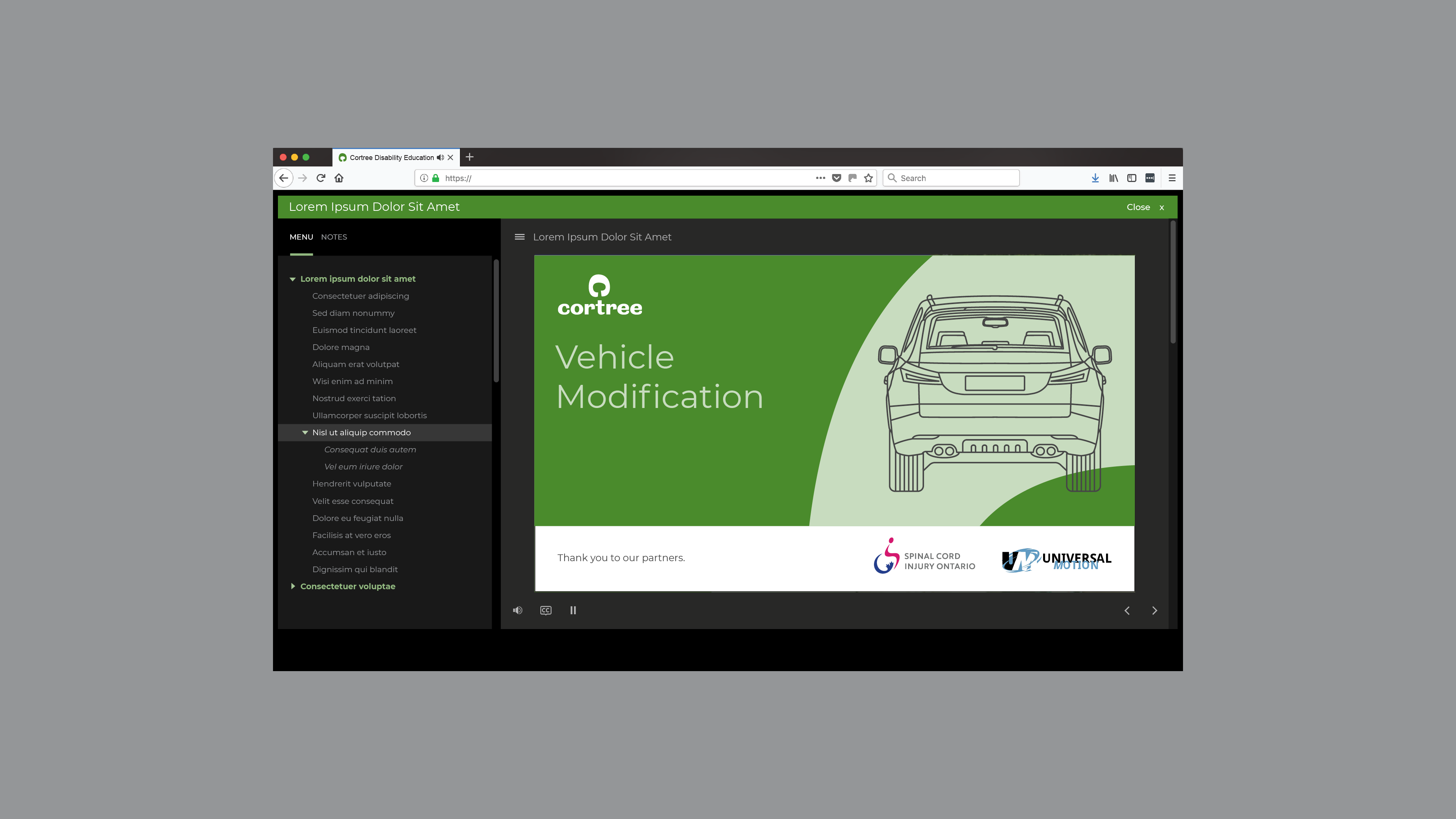Click the browser reload icon
This screenshot has height=819, width=1456.
(x=320, y=178)
